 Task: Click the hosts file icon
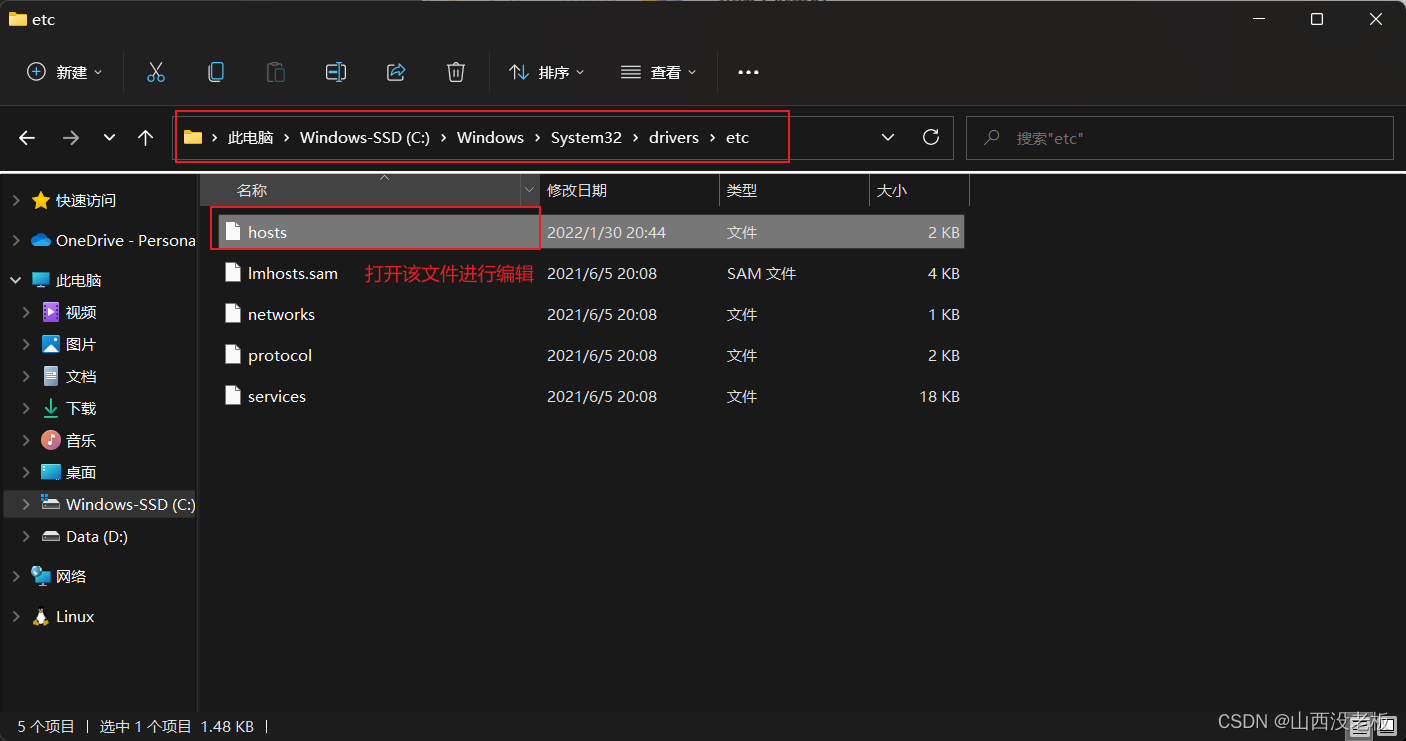point(232,232)
